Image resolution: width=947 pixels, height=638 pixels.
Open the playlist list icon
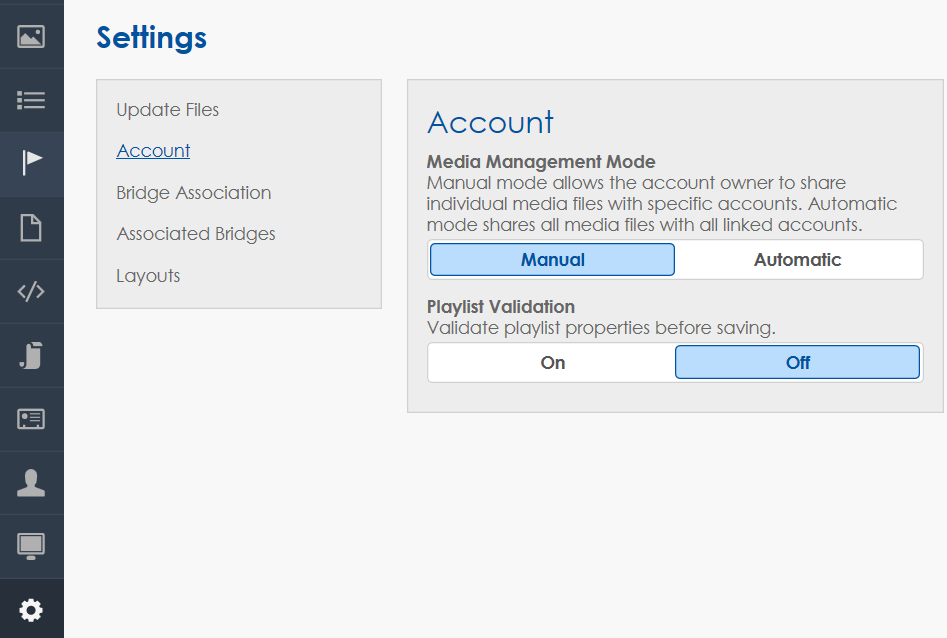pos(31,100)
